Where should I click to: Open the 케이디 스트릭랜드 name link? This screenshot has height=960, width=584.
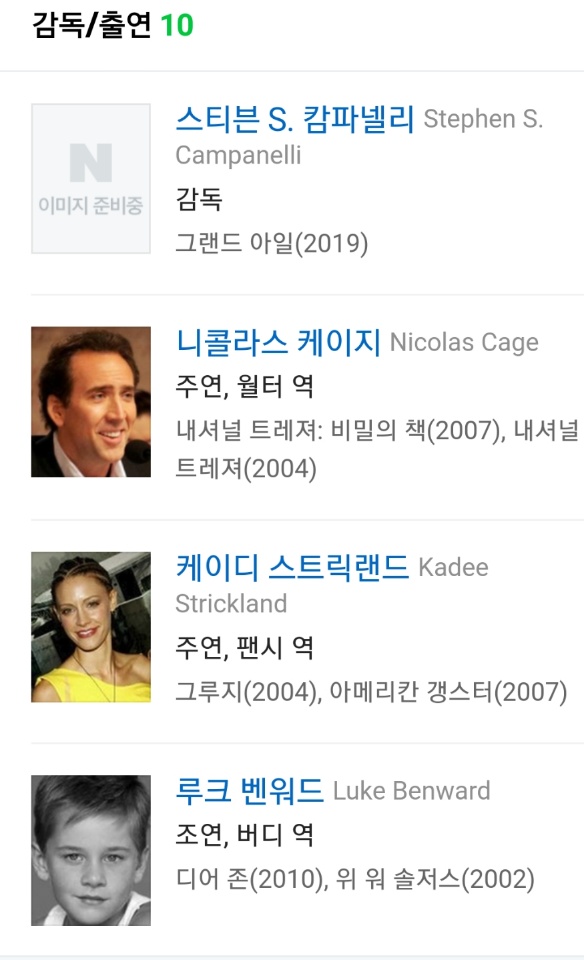(292, 567)
